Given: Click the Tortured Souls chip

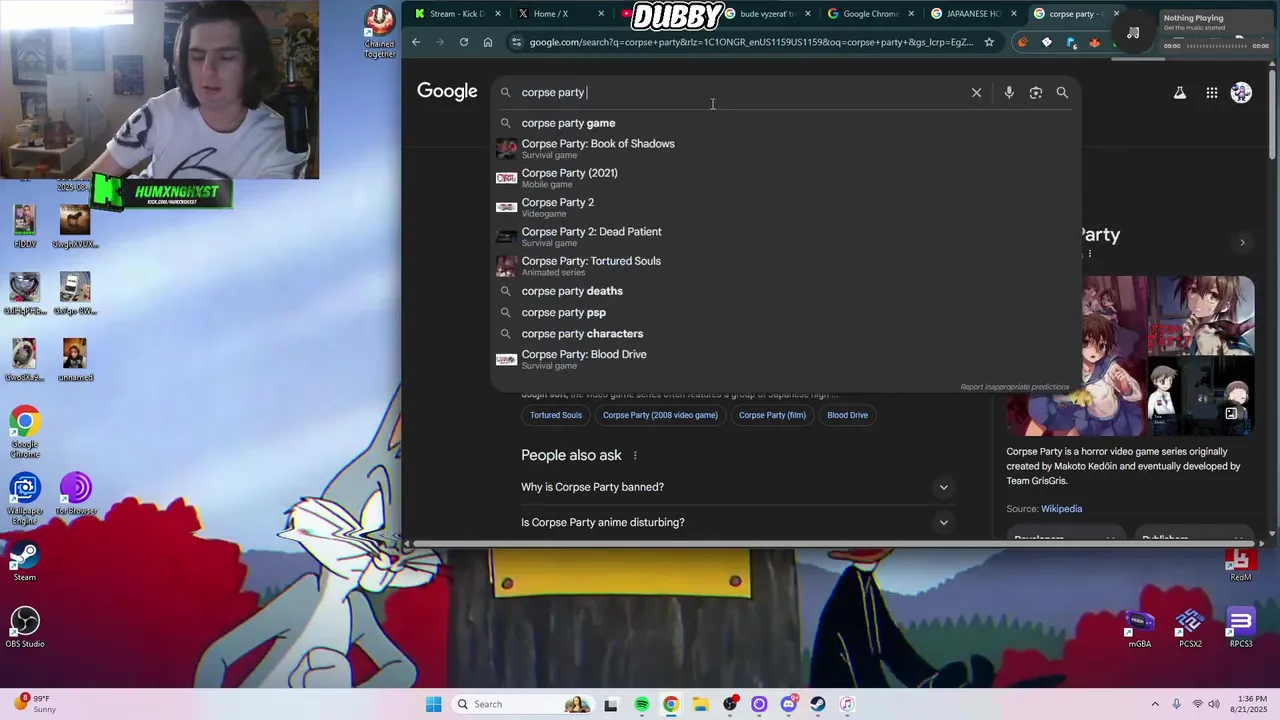Looking at the screenshot, I should (x=556, y=415).
